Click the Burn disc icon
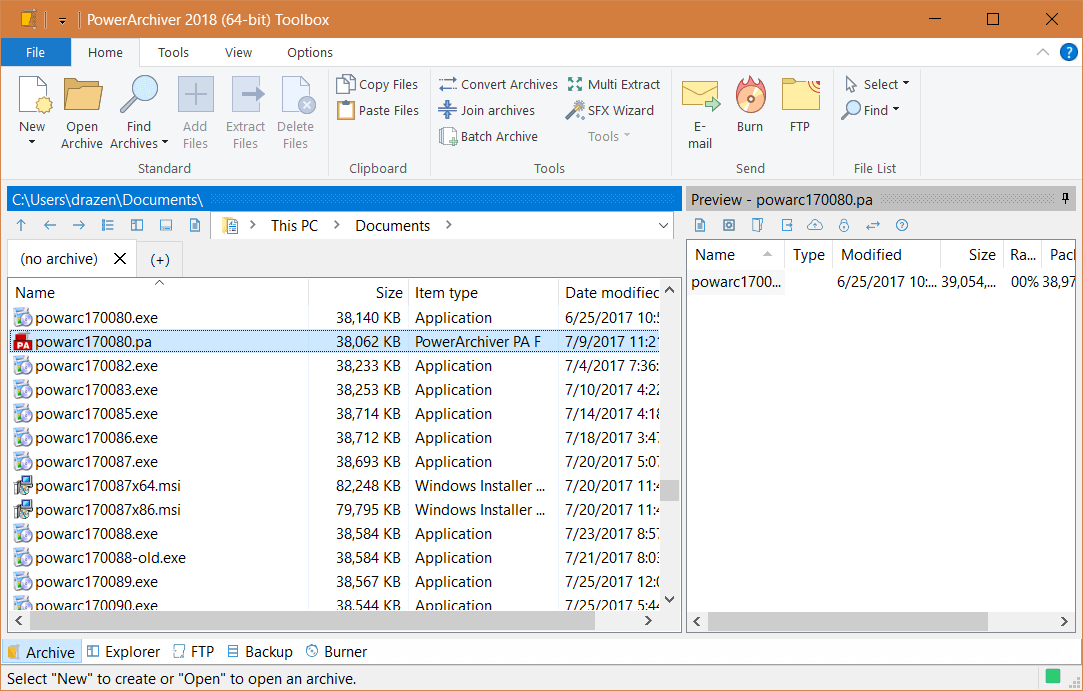The image size is (1083, 691). [x=750, y=95]
